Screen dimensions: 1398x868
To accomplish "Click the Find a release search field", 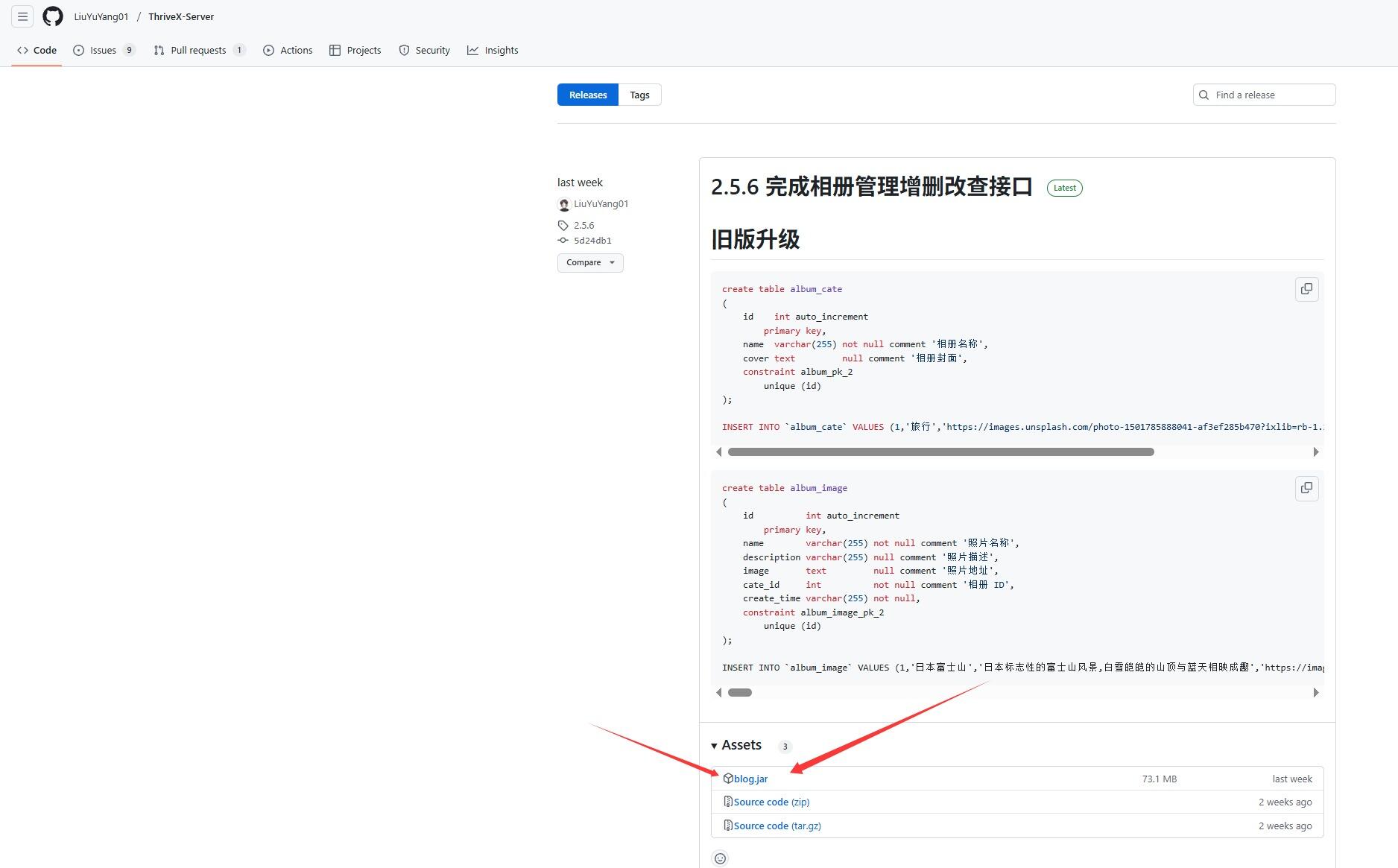I will click(1271, 95).
